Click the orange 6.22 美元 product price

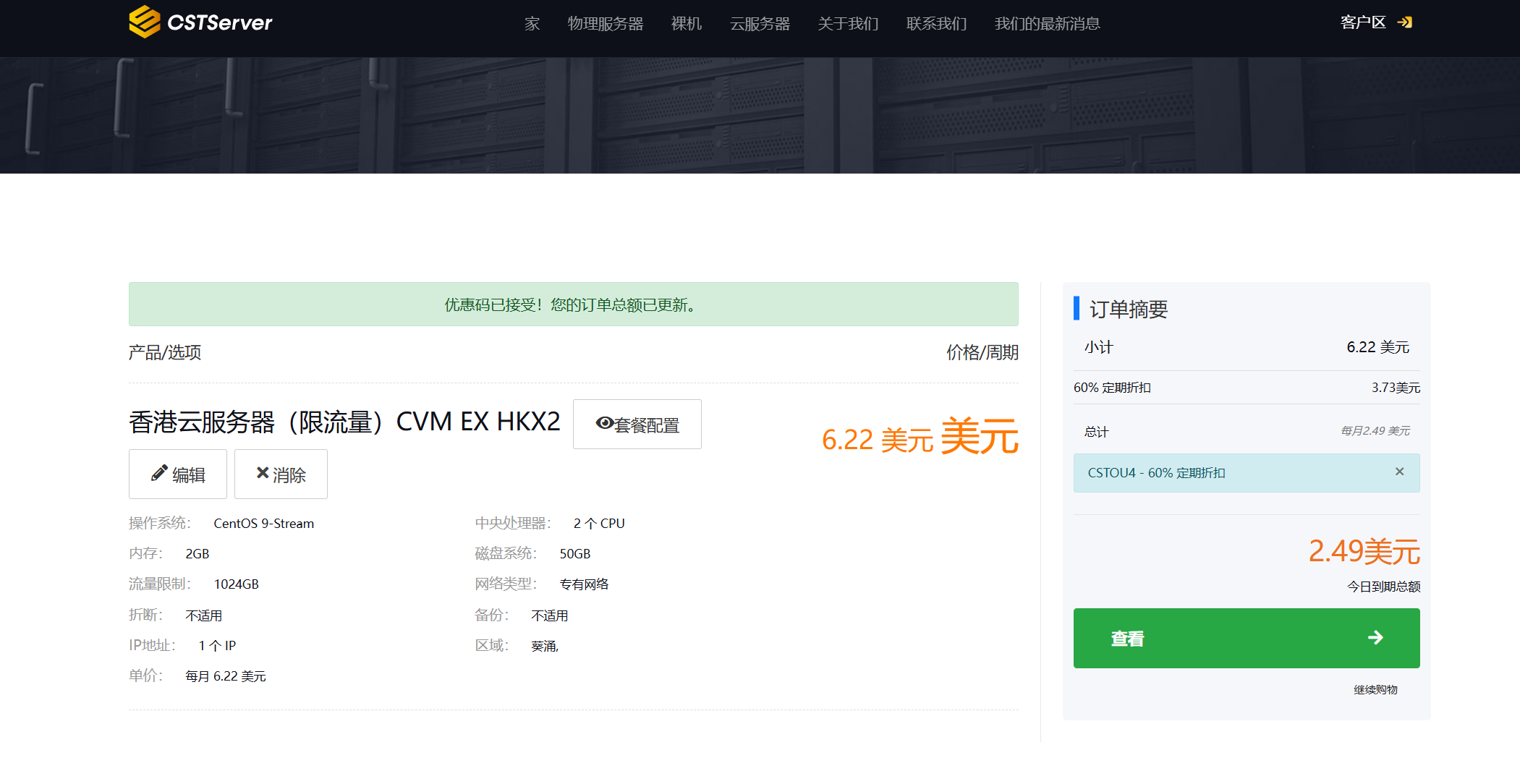877,440
